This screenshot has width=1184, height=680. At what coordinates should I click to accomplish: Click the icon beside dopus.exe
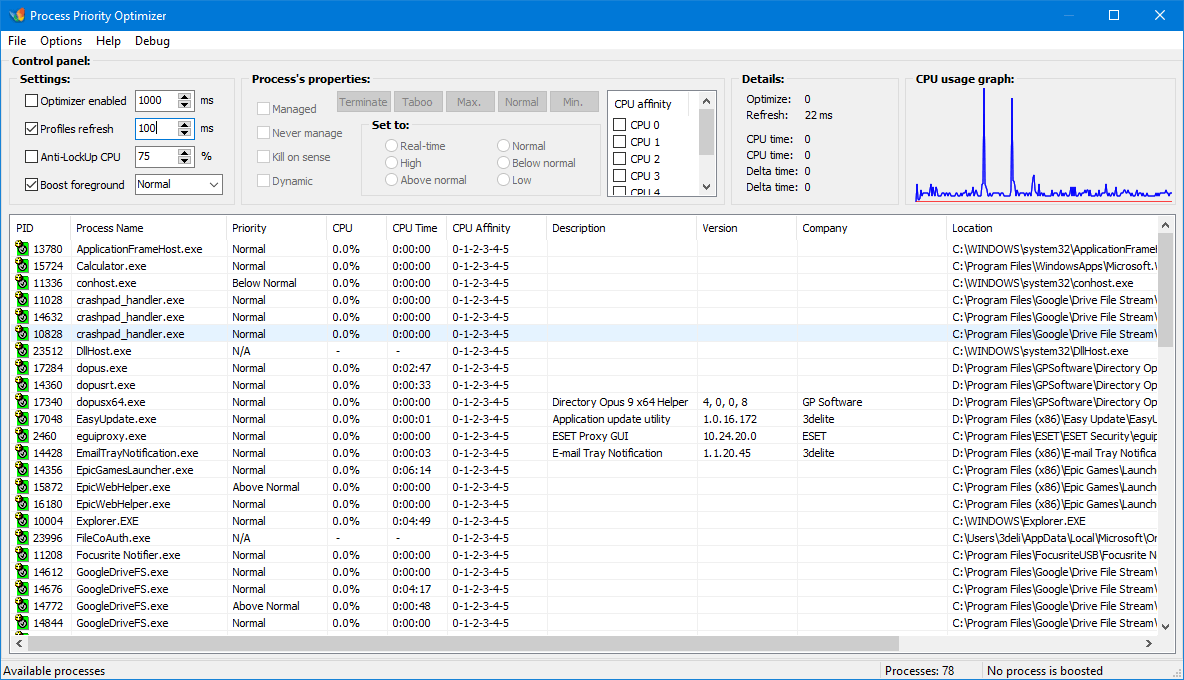pos(22,368)
